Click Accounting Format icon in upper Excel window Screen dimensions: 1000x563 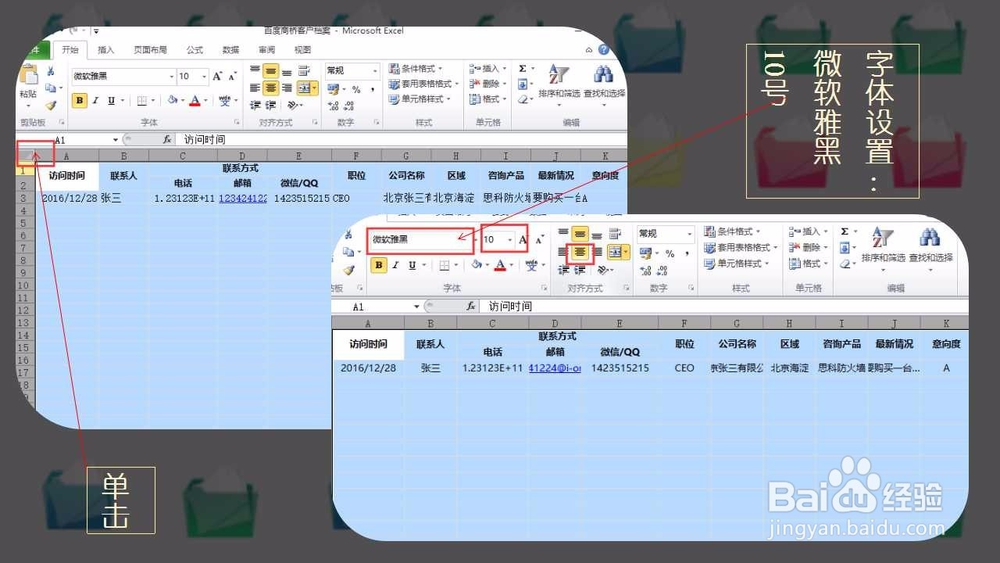(x=333, y=90)
